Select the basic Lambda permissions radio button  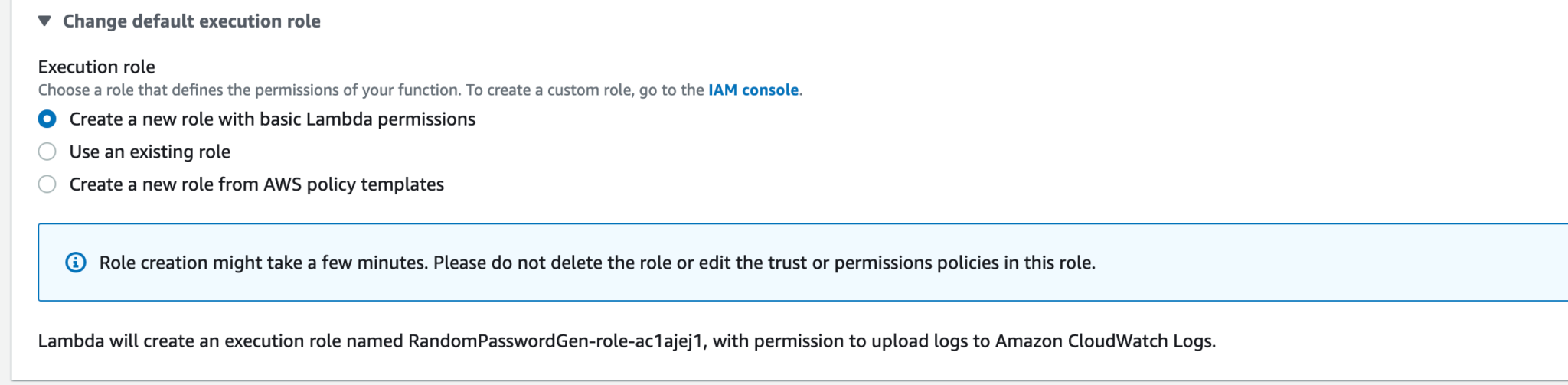pos(47,119)
